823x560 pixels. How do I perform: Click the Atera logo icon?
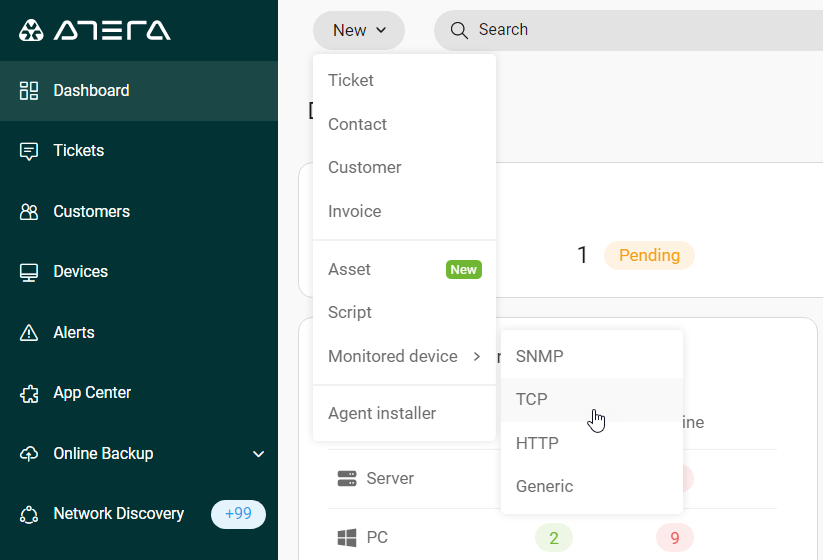coord(31,30)
